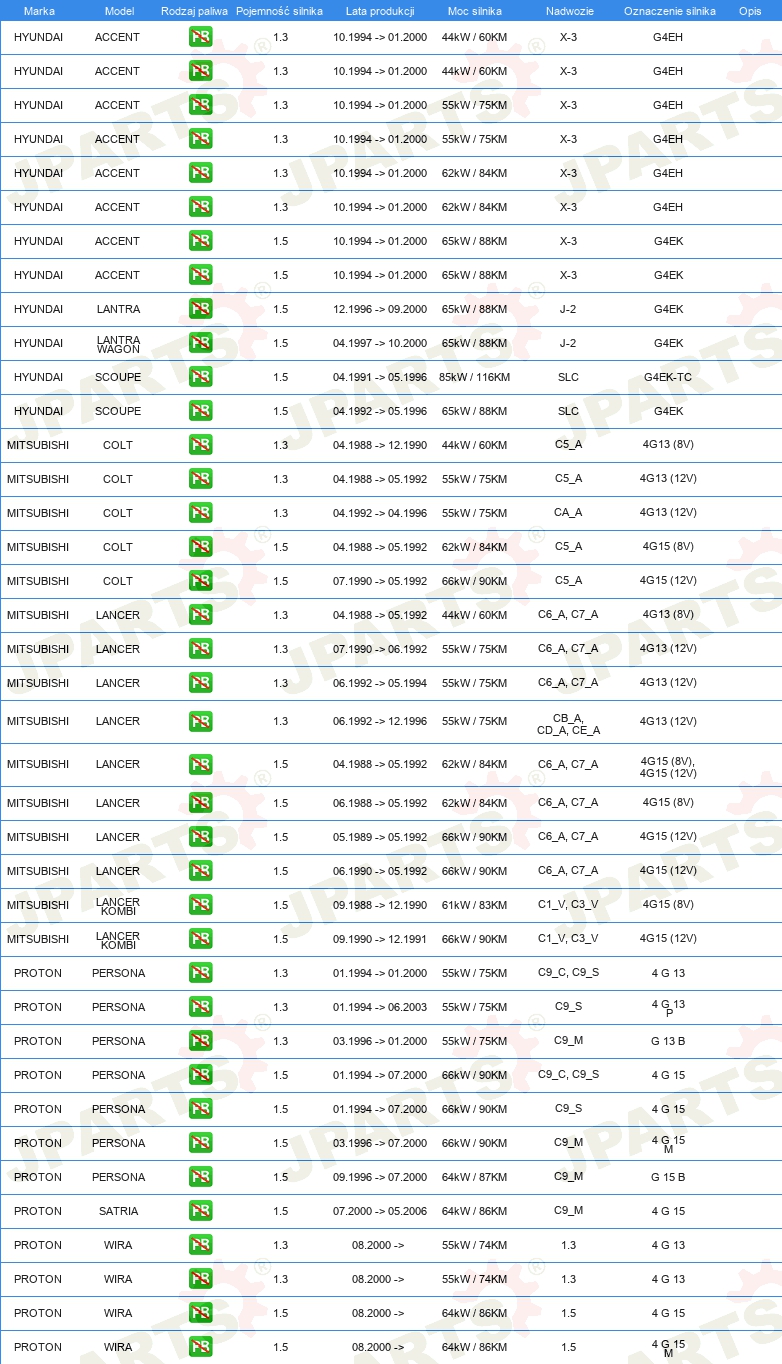Click the Pojemność silnika column header
The width and height of the screenshot is (782, 1364).
pyautogui.click(x=279, y=11)
